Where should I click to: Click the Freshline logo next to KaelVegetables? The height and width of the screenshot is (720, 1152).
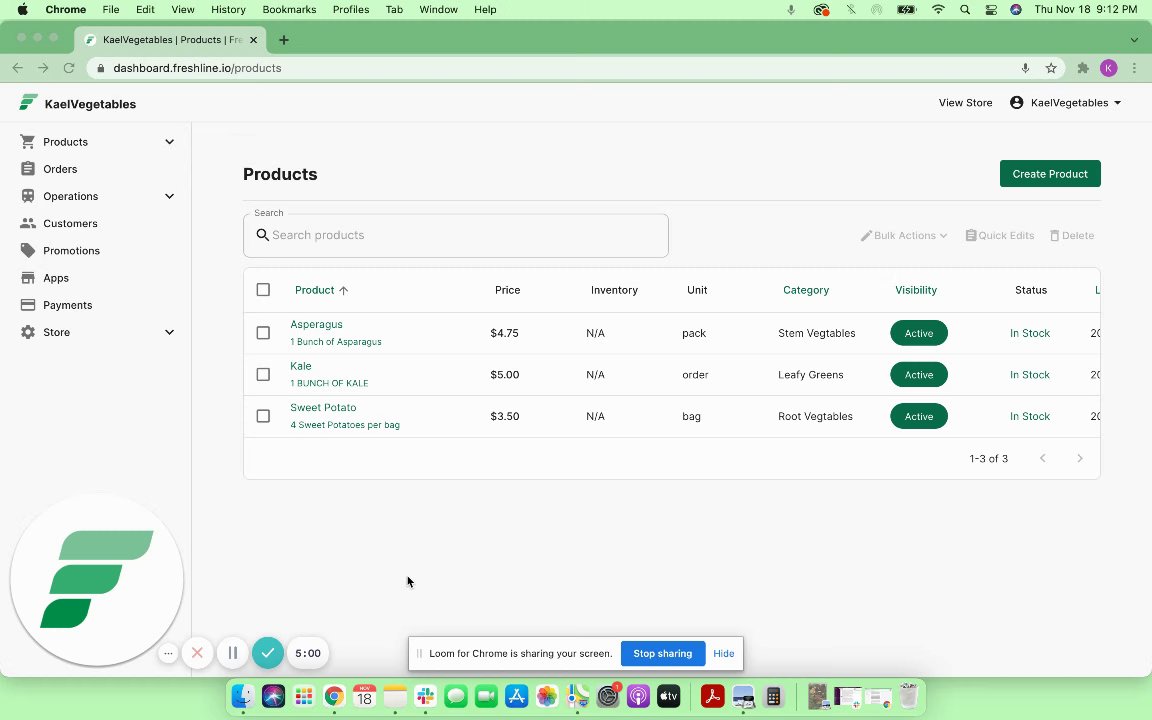(28, 103)
